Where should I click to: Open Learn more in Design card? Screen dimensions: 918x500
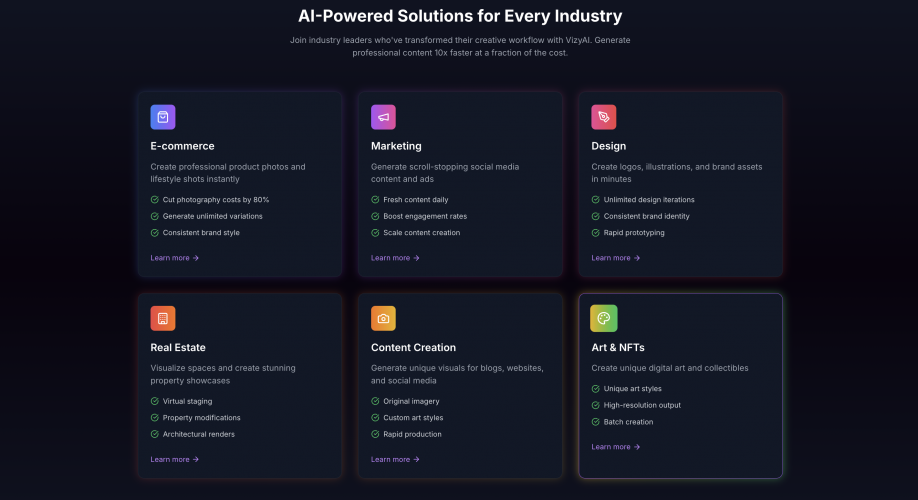[x=615, y=258]
